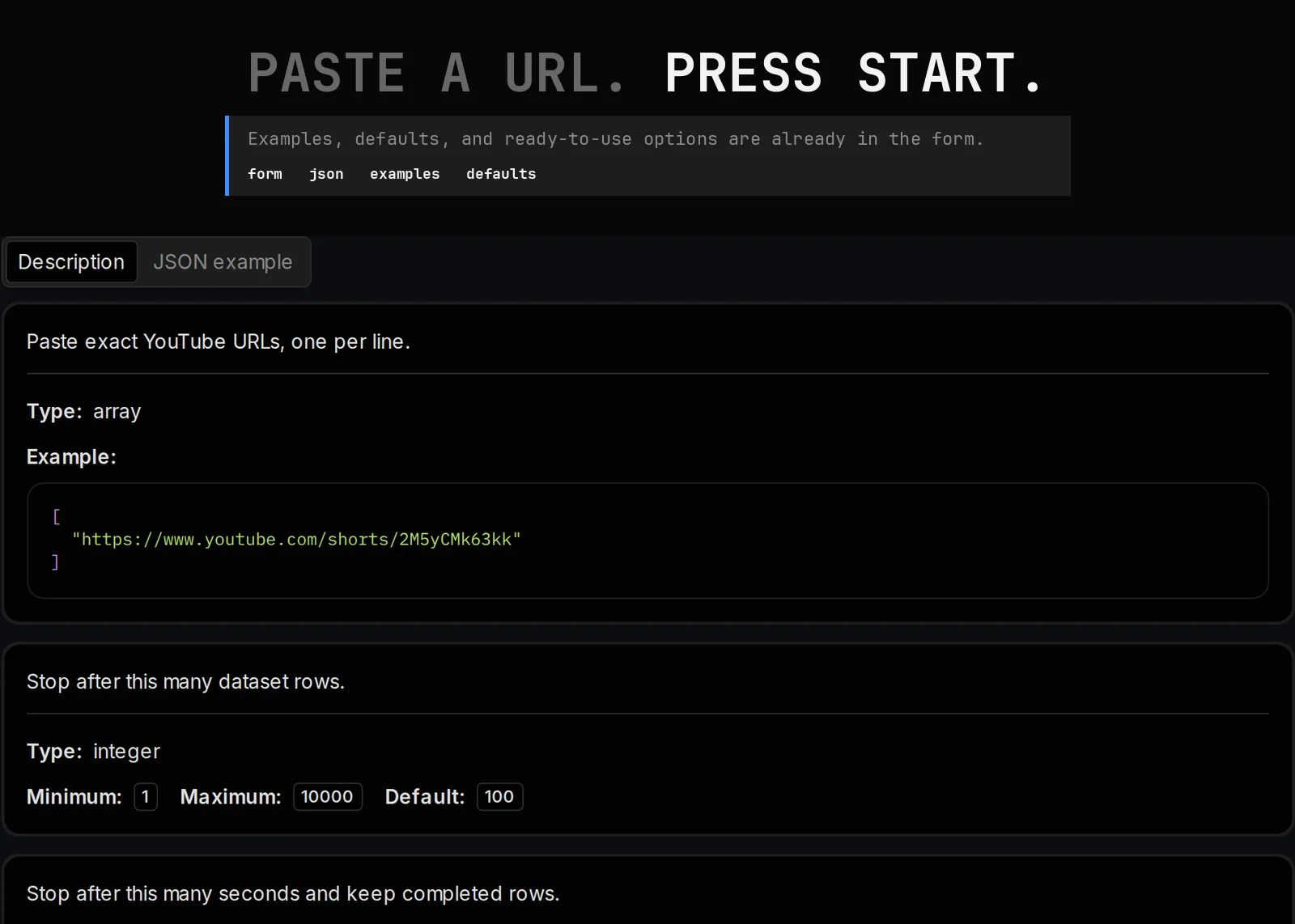Click the 'PRESS START.' heading text
The image size is (1295, 924).
point(854,73)
